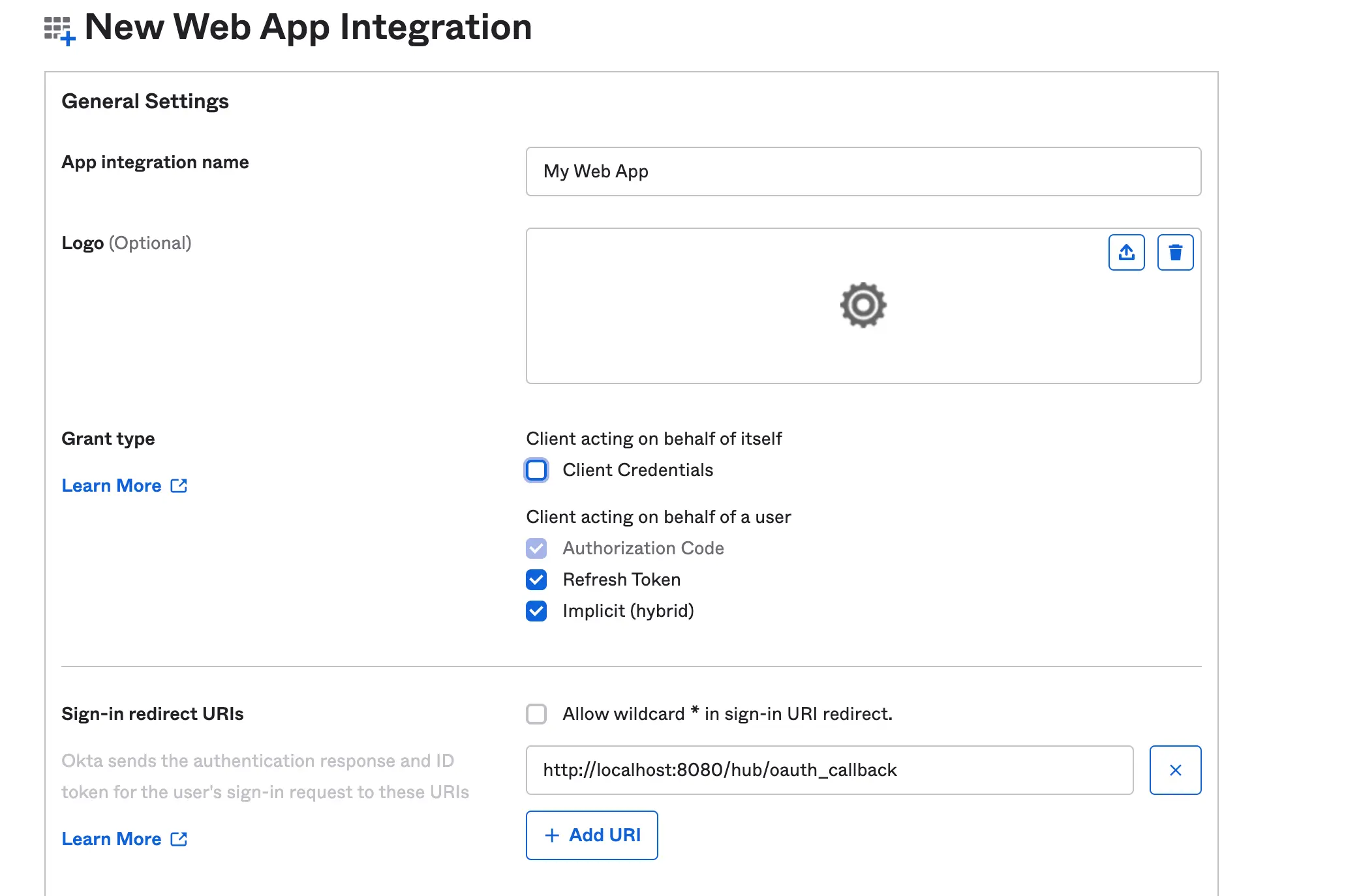
Task: Click the 'Implicit (hybrid)' label text
Action: coord(628,611)
